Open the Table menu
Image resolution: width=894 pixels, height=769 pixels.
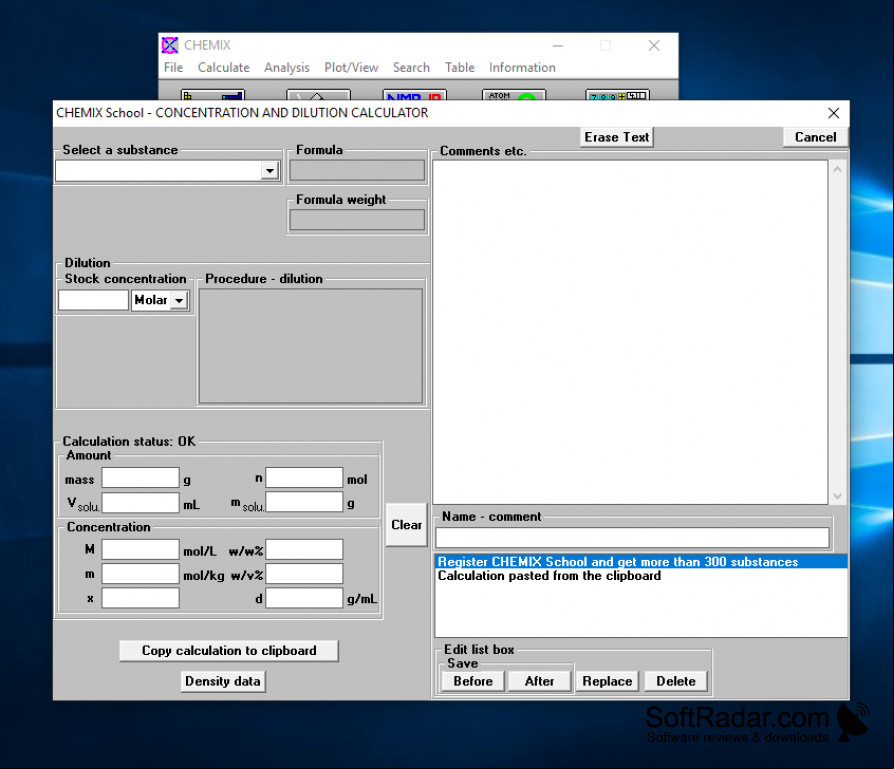(x=460, y=67)
